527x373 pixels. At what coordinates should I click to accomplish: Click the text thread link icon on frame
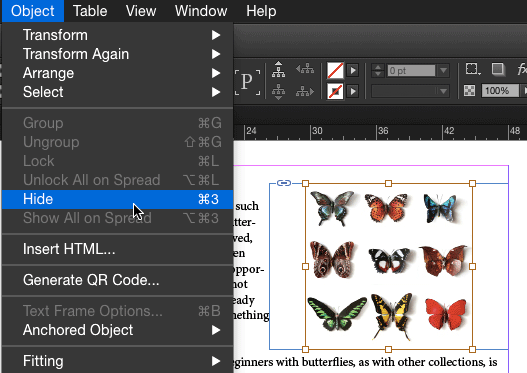[284, 183]
